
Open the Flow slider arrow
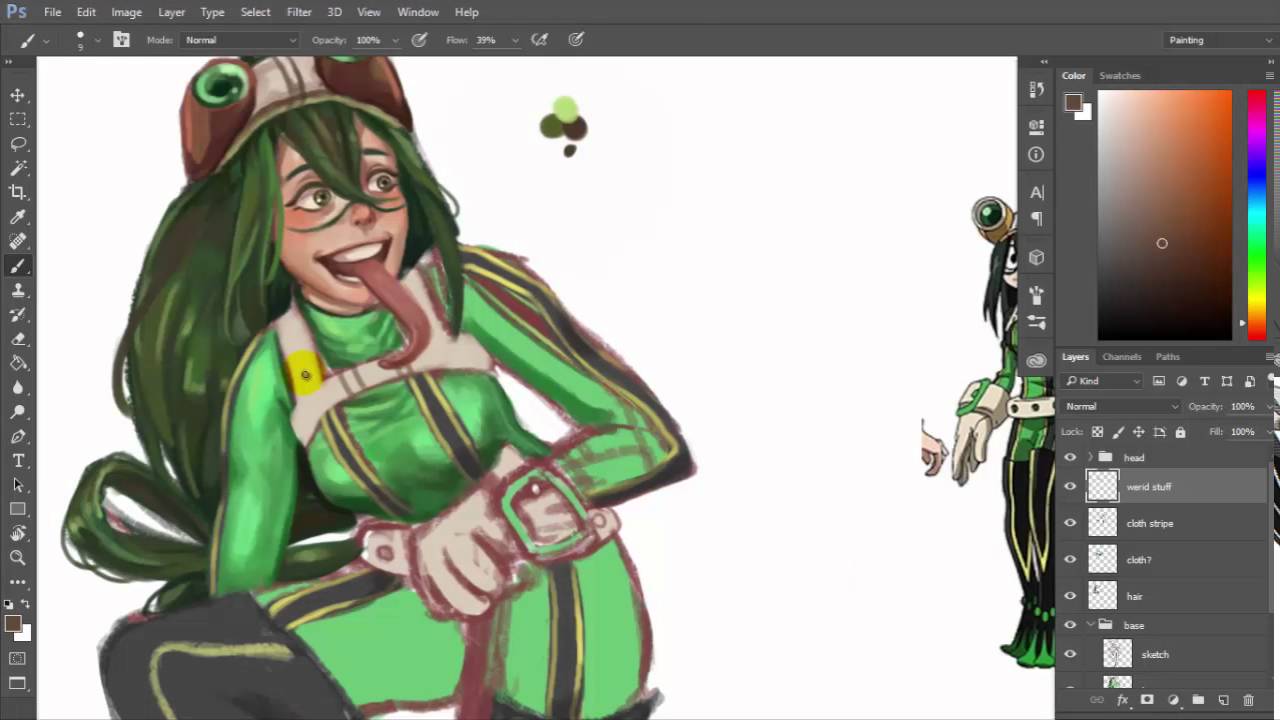coord(514,40)
